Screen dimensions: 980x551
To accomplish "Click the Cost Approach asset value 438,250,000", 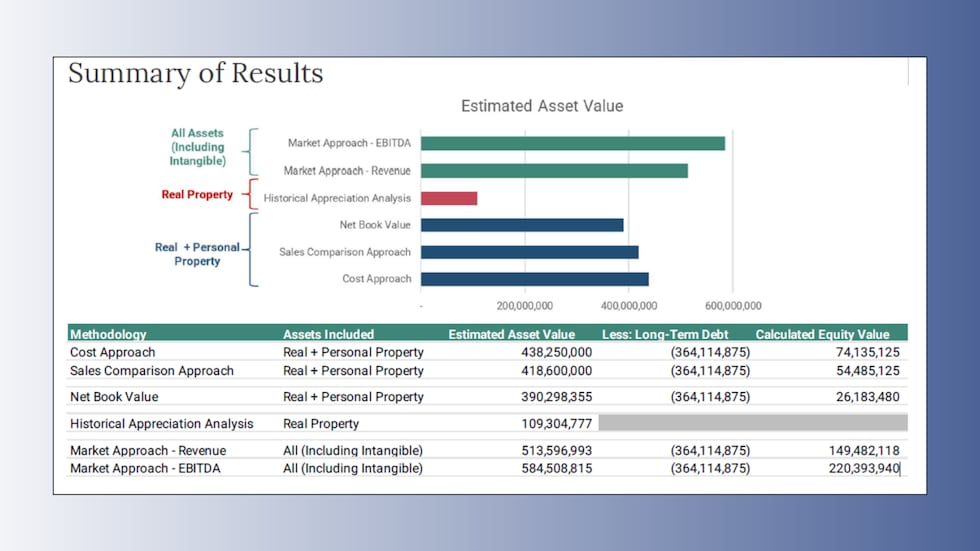I will (x=556, y=352).
